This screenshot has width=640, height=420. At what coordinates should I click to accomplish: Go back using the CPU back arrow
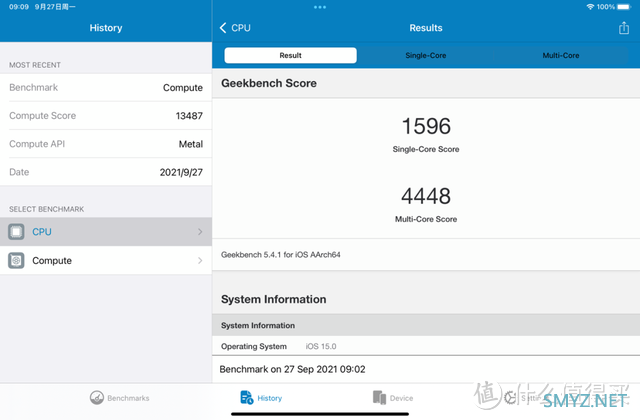click(223, 28)
